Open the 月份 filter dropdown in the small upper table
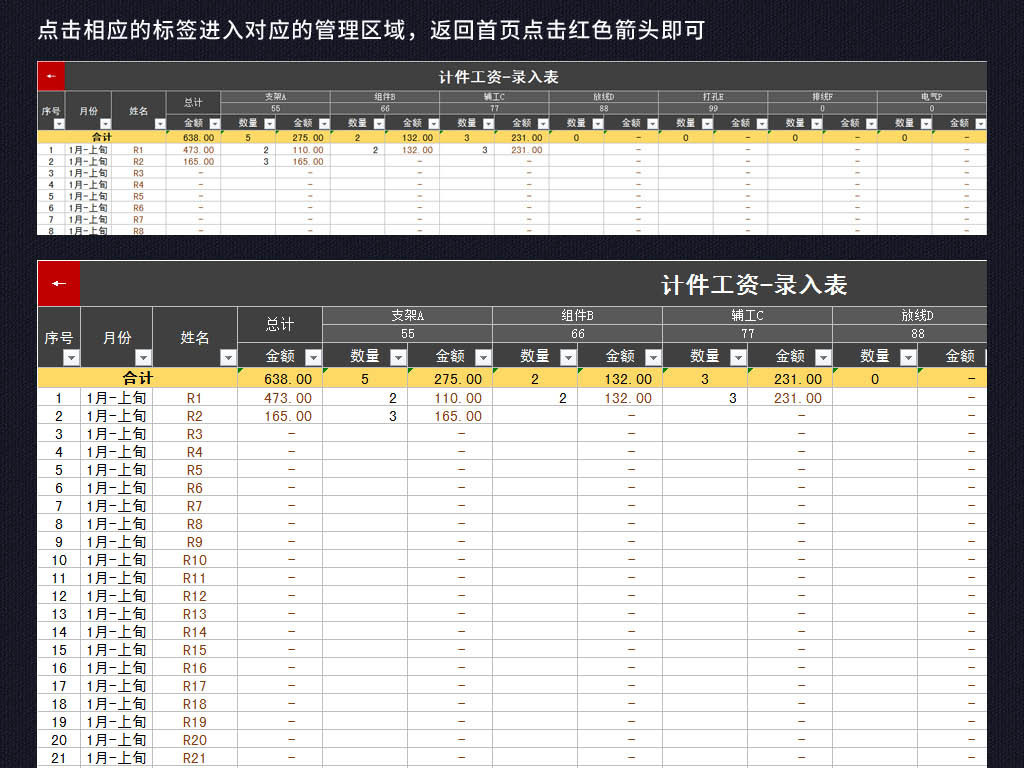Viewport: 1024px width, 768px height. tap(106, 123)
